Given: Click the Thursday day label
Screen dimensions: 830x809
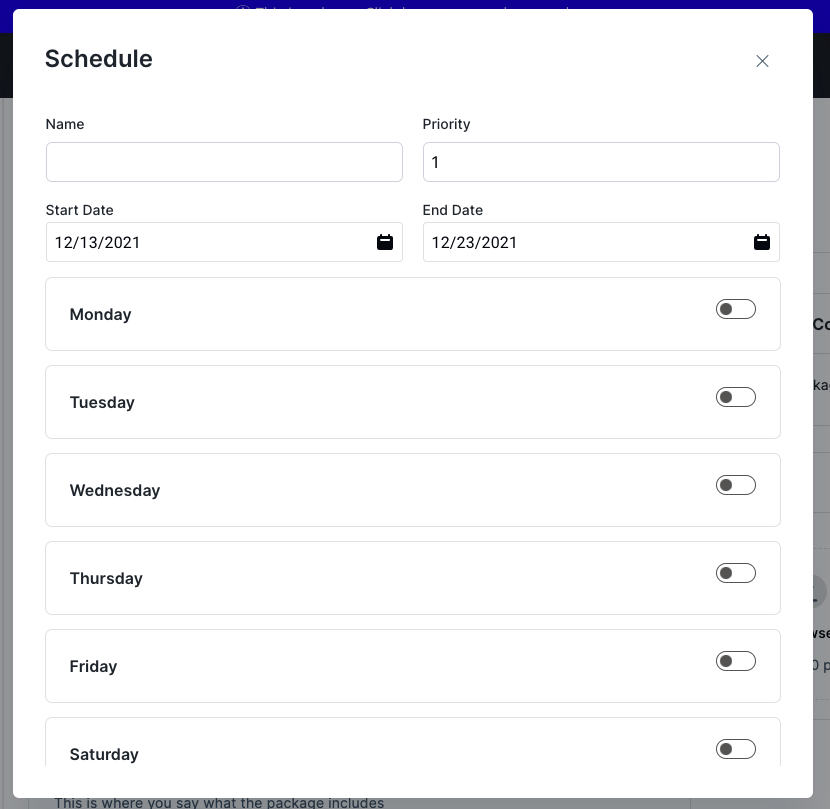Looking at the screenshot, I should pos(106,579).
